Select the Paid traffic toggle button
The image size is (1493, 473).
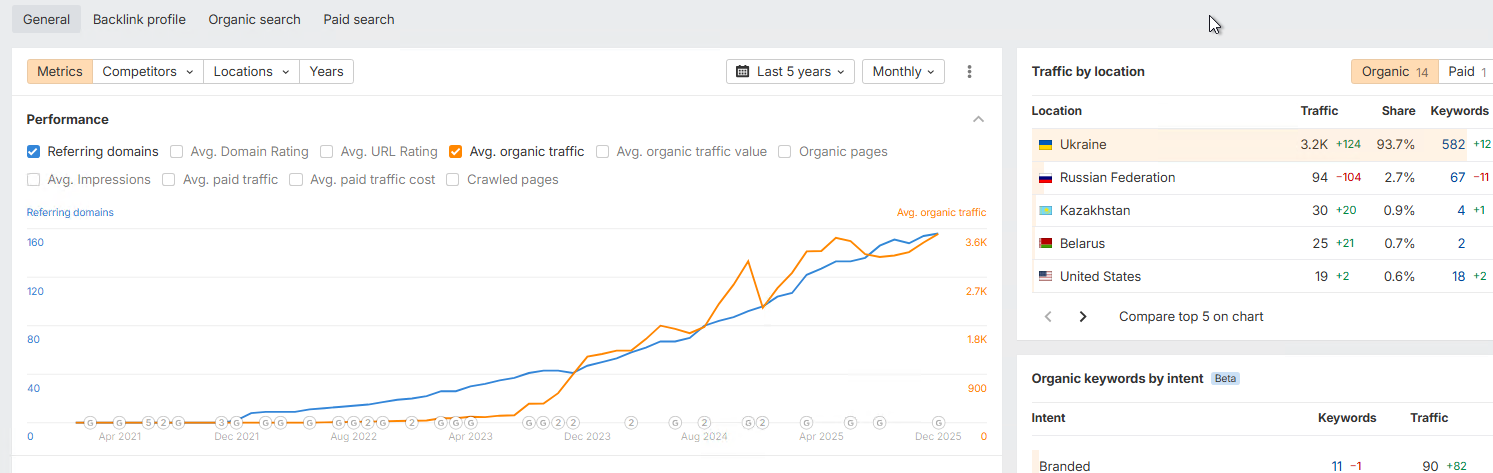click(x=1466, y=72)
